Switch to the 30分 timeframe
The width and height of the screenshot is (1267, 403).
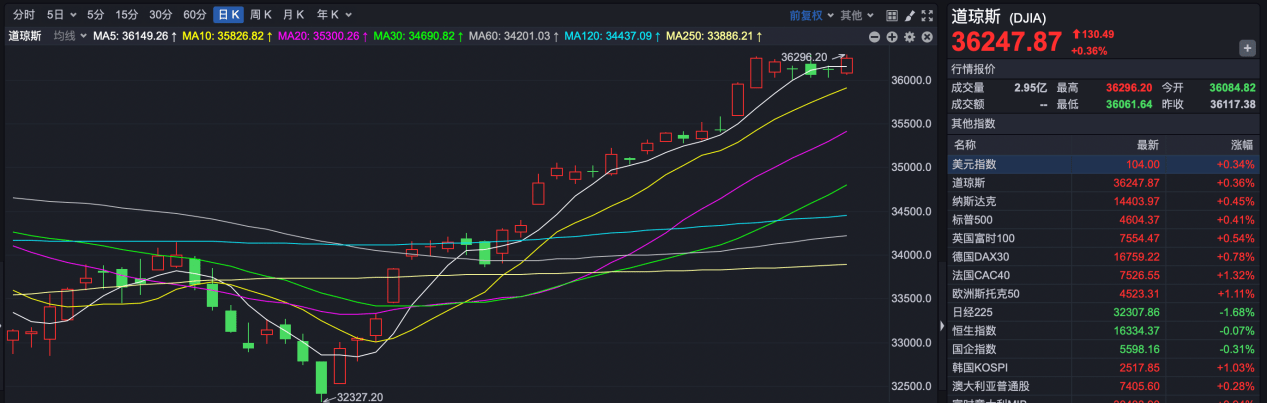pos(160,15)
